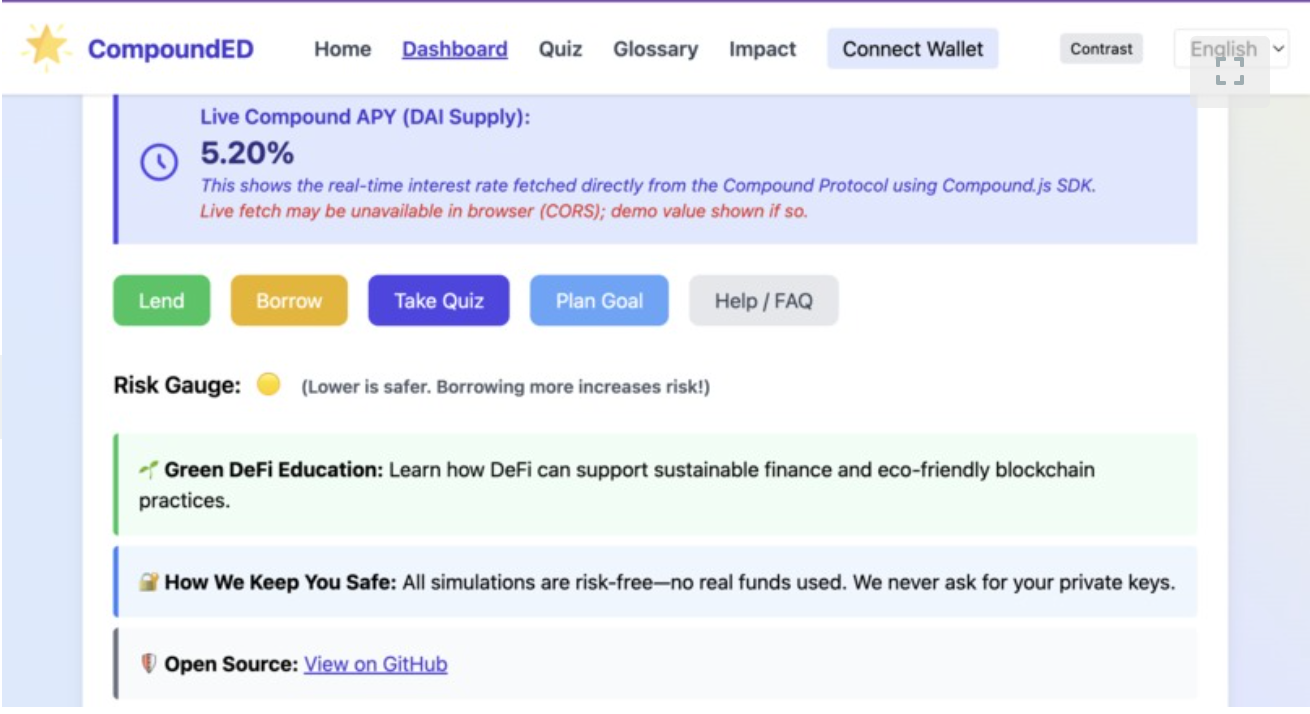Click the Connect Wallet button
The width and height of the screenshot is (1310, 714).
913,49
